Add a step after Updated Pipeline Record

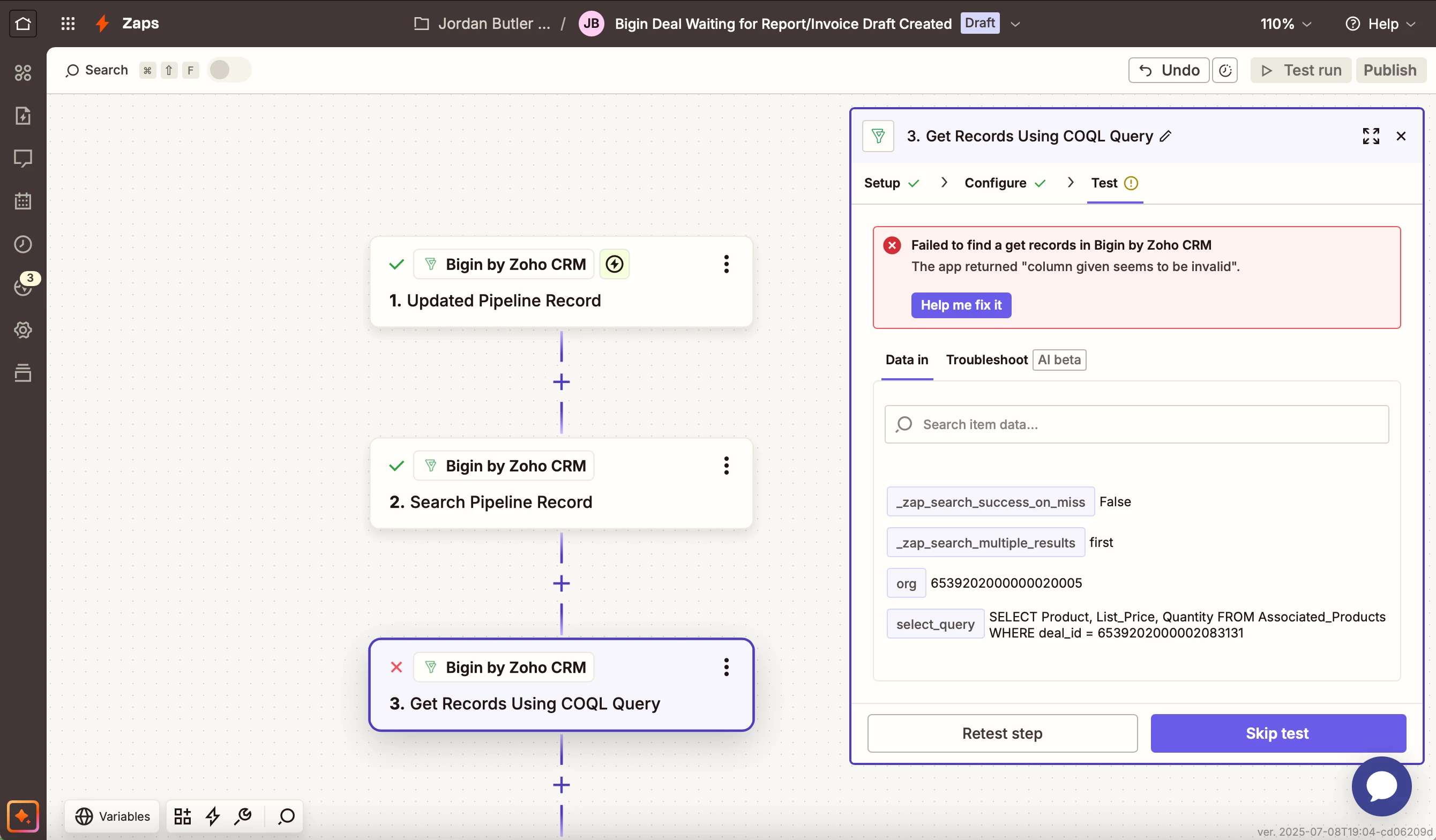point(562,382)
